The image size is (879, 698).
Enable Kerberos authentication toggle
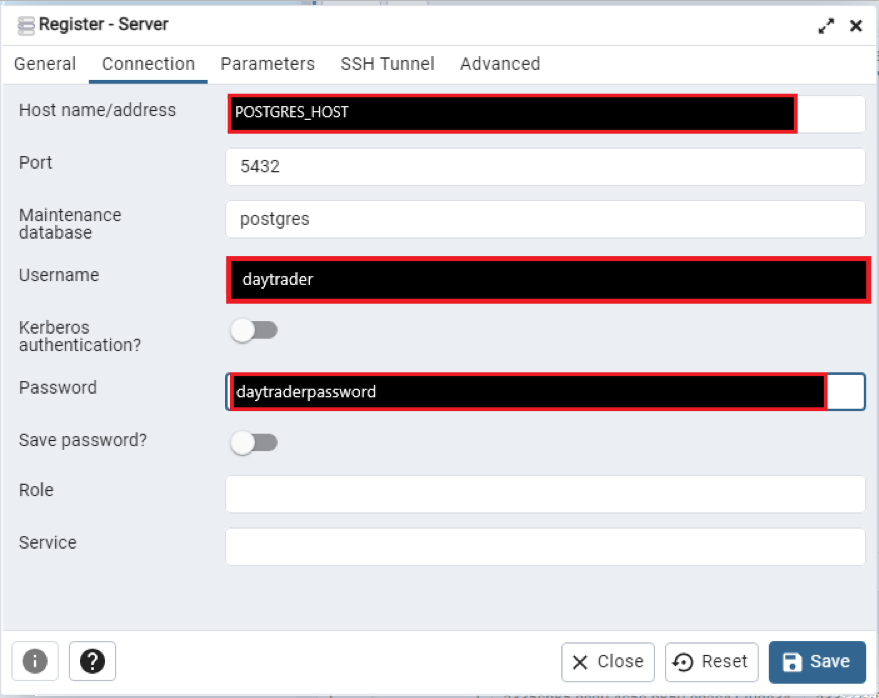[254, 330]
